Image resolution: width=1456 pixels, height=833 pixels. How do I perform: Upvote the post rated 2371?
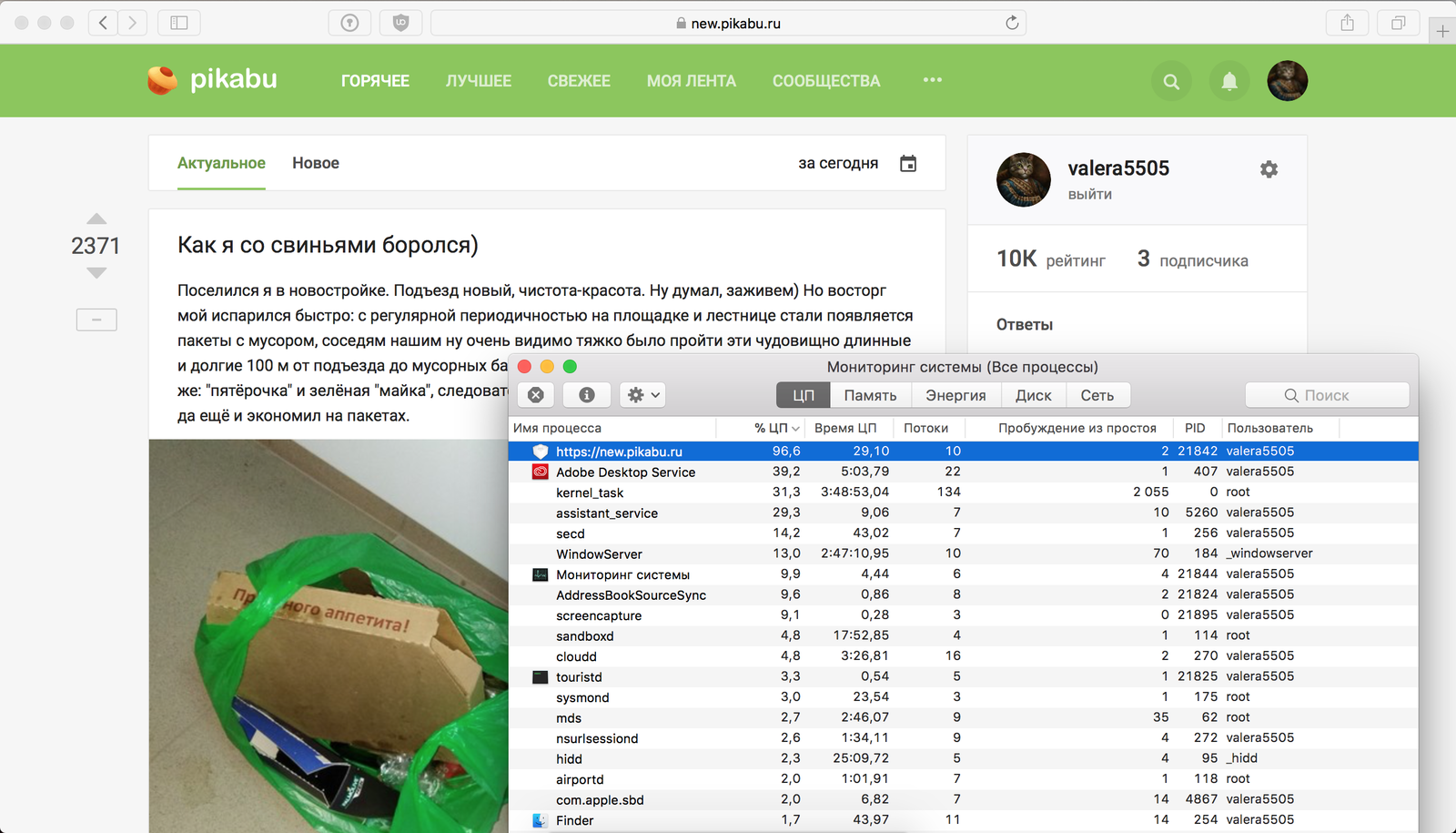point(96,218)
